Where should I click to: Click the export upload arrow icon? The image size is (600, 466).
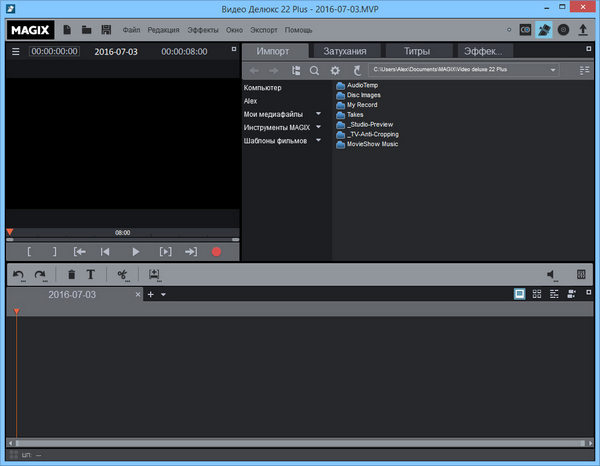[583, 30]
